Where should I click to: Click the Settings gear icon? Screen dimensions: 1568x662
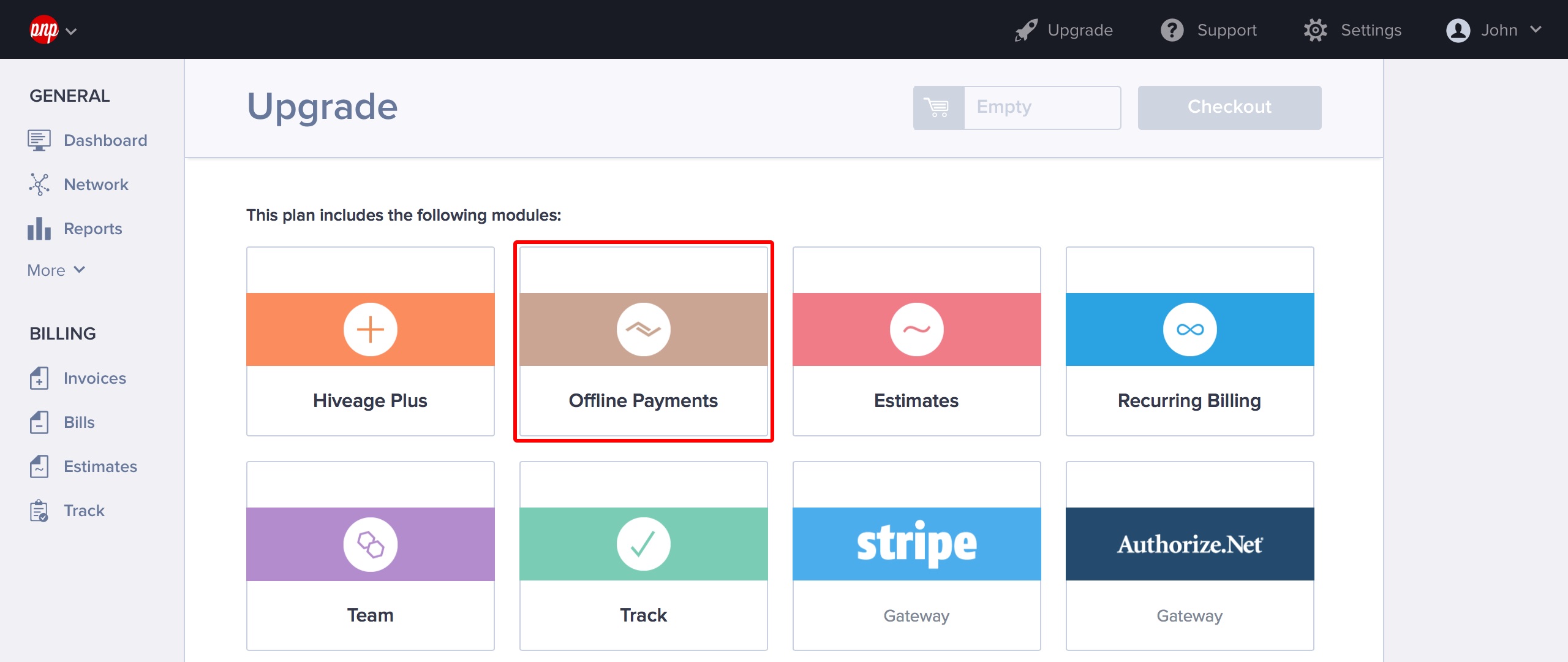1315,30
